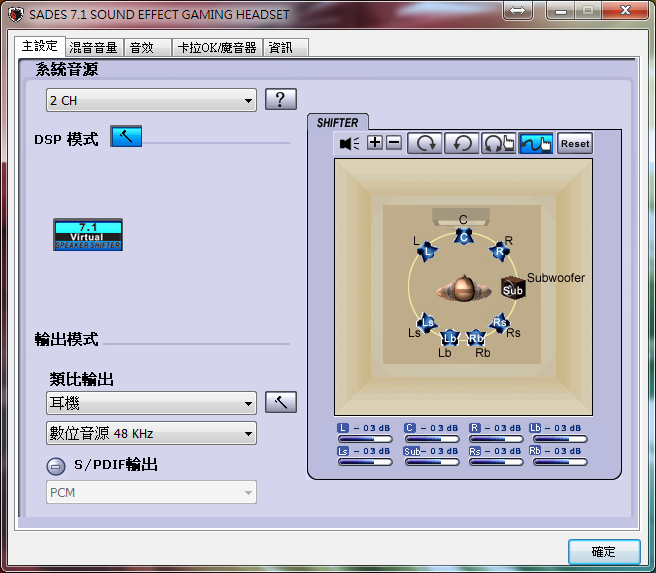Select the Center speaker in the room
This screenshot has width=656, height=573.
(x=464, y=237)
